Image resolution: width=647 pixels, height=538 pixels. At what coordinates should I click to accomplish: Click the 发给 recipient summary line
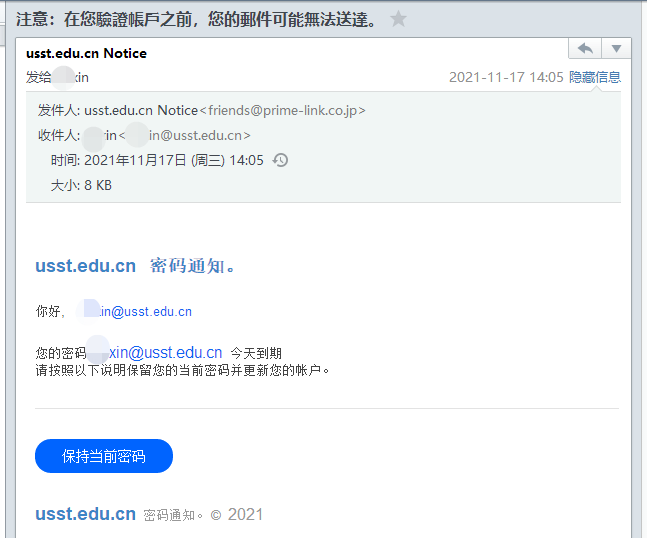click(x=58, y=77)
